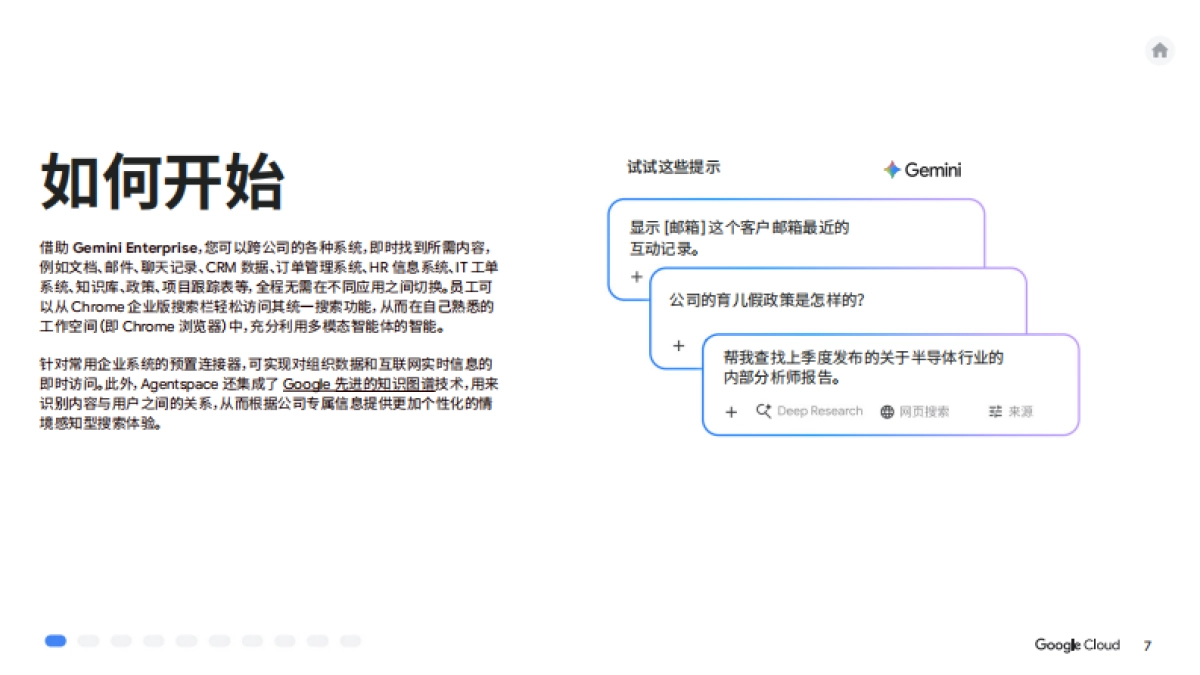Click the Gemini sparkle logo icon

tap(890, 169)
